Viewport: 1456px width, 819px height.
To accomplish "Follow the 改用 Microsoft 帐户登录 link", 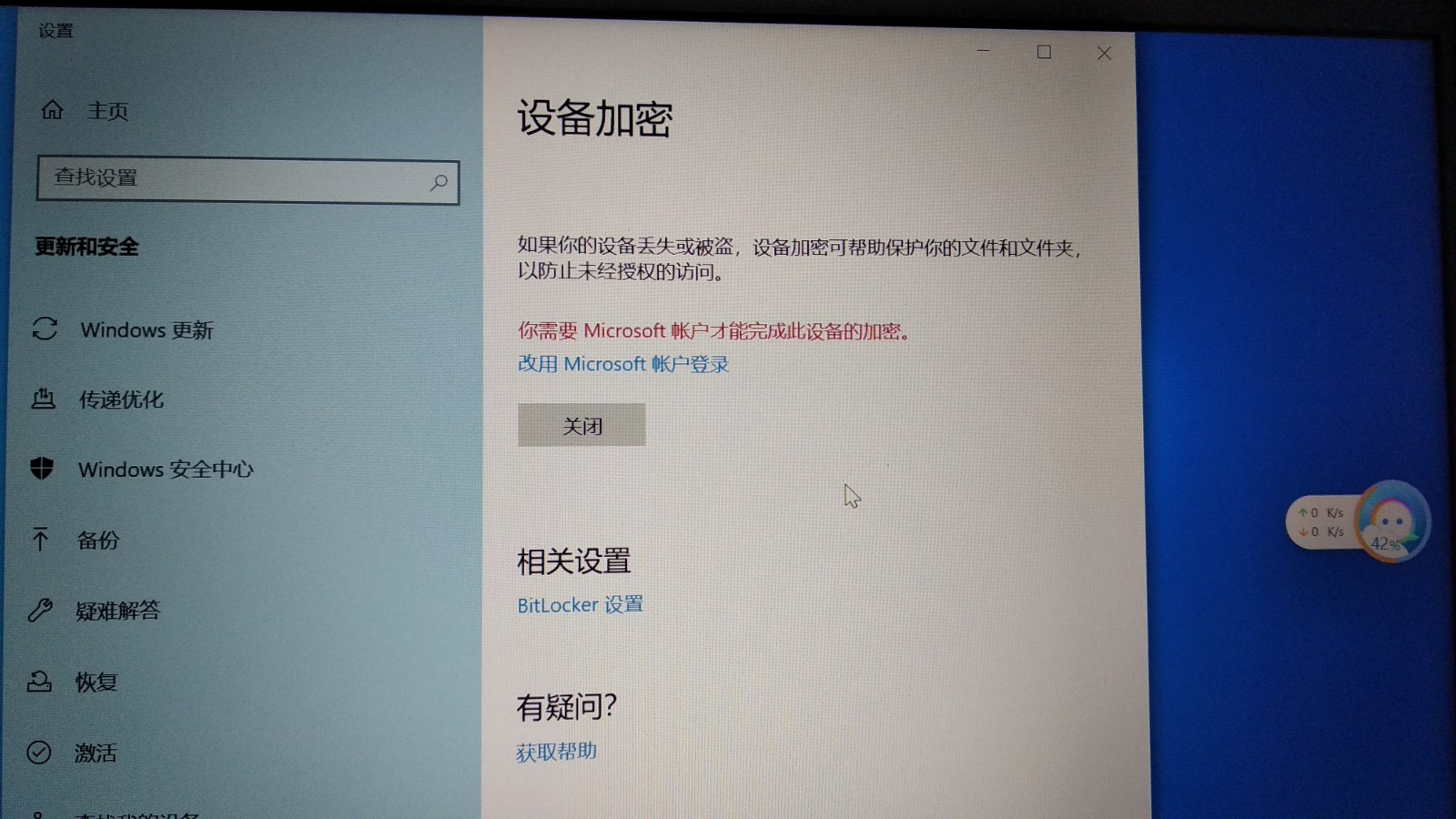I will coord(623,364).
